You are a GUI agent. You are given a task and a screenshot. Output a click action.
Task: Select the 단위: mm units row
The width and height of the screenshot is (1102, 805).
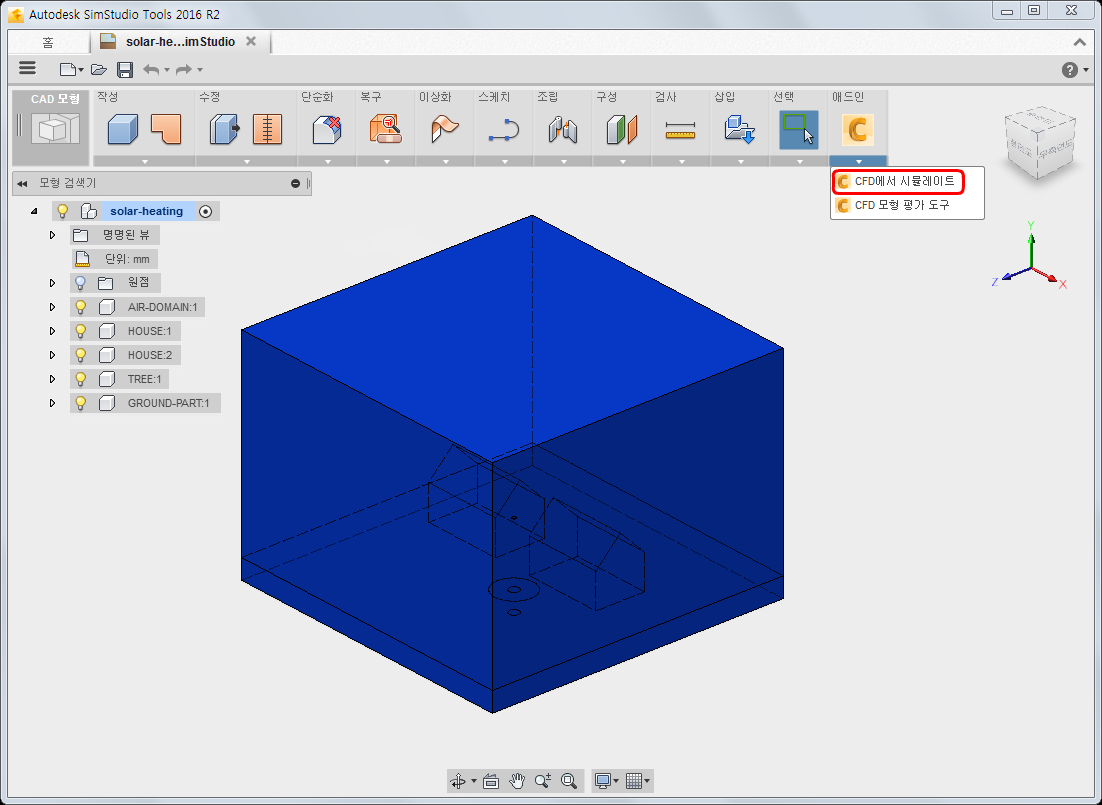(x=115, y=259)
